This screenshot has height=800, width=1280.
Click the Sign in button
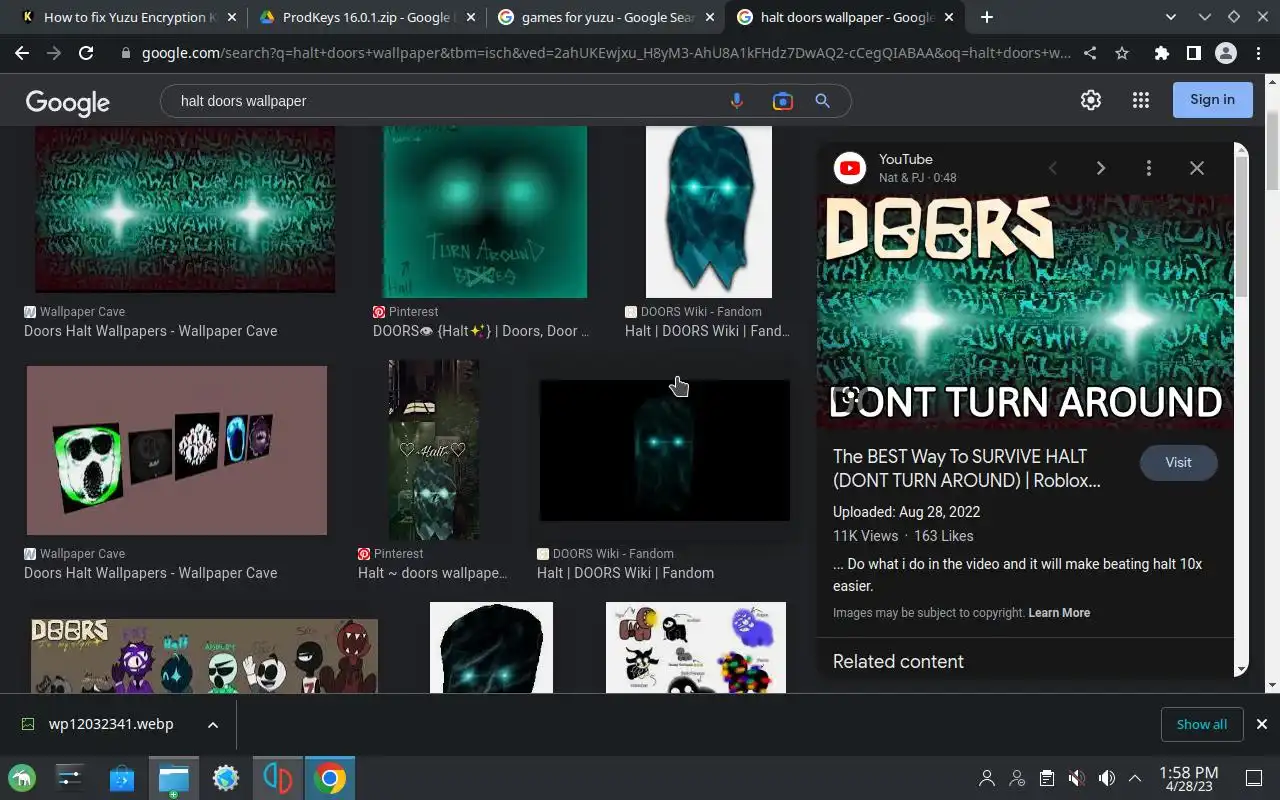pos(1212,100)
